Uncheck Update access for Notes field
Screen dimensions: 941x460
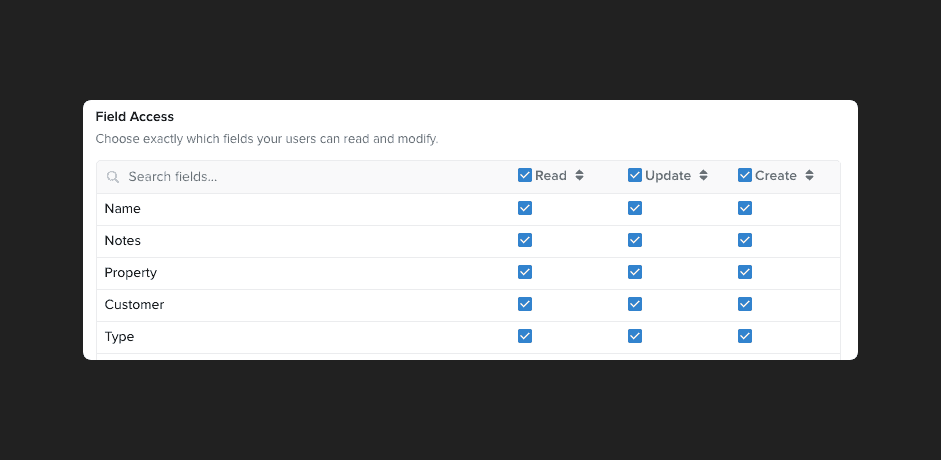point(635,240)
